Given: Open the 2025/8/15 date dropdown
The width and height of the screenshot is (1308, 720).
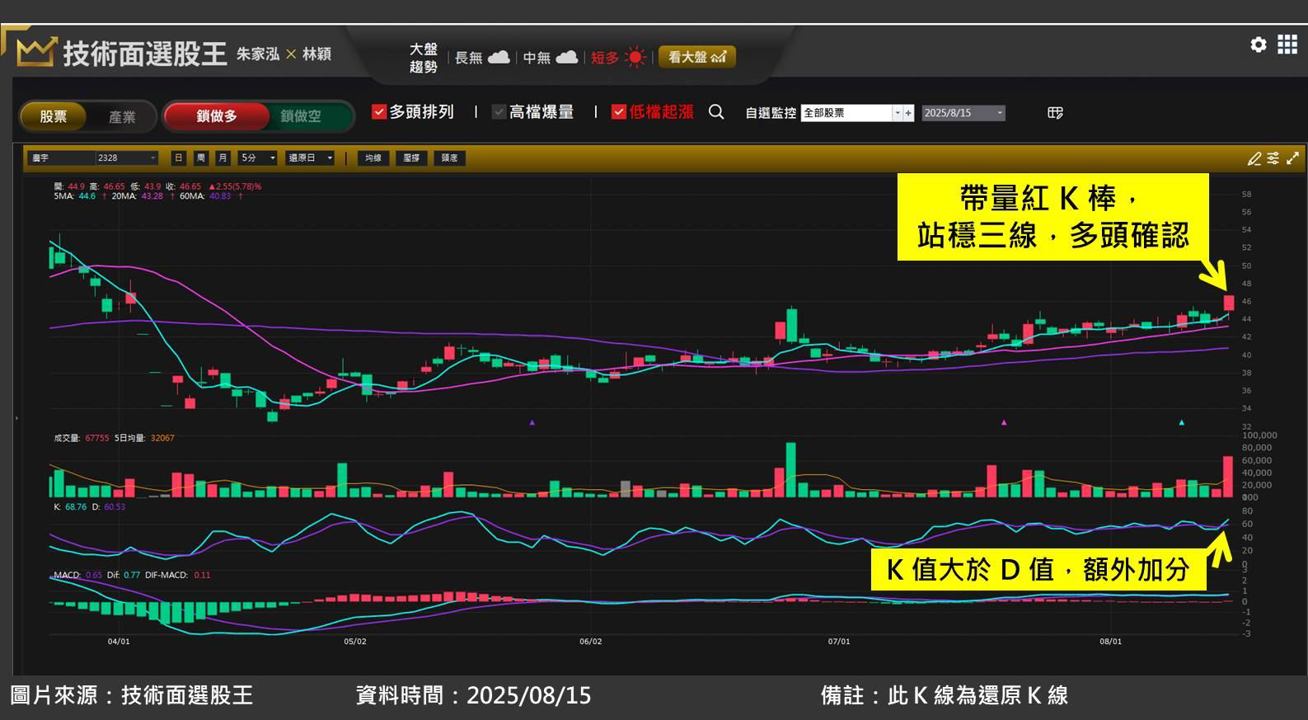Looking at the screenshot, I should (963, 113).
